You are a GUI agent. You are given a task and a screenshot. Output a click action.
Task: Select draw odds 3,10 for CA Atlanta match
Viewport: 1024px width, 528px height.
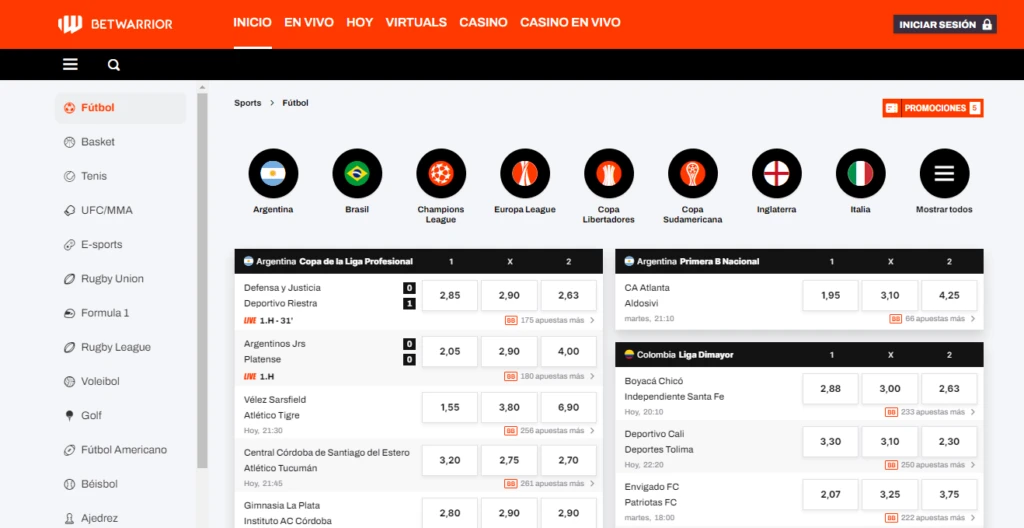coord(889,295)
